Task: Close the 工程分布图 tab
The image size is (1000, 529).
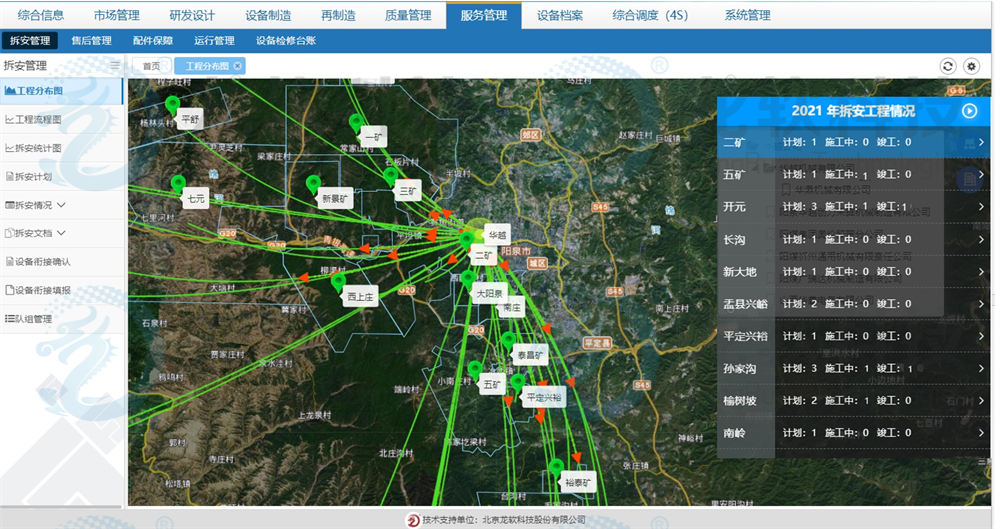Action: [x=238, y=66]
